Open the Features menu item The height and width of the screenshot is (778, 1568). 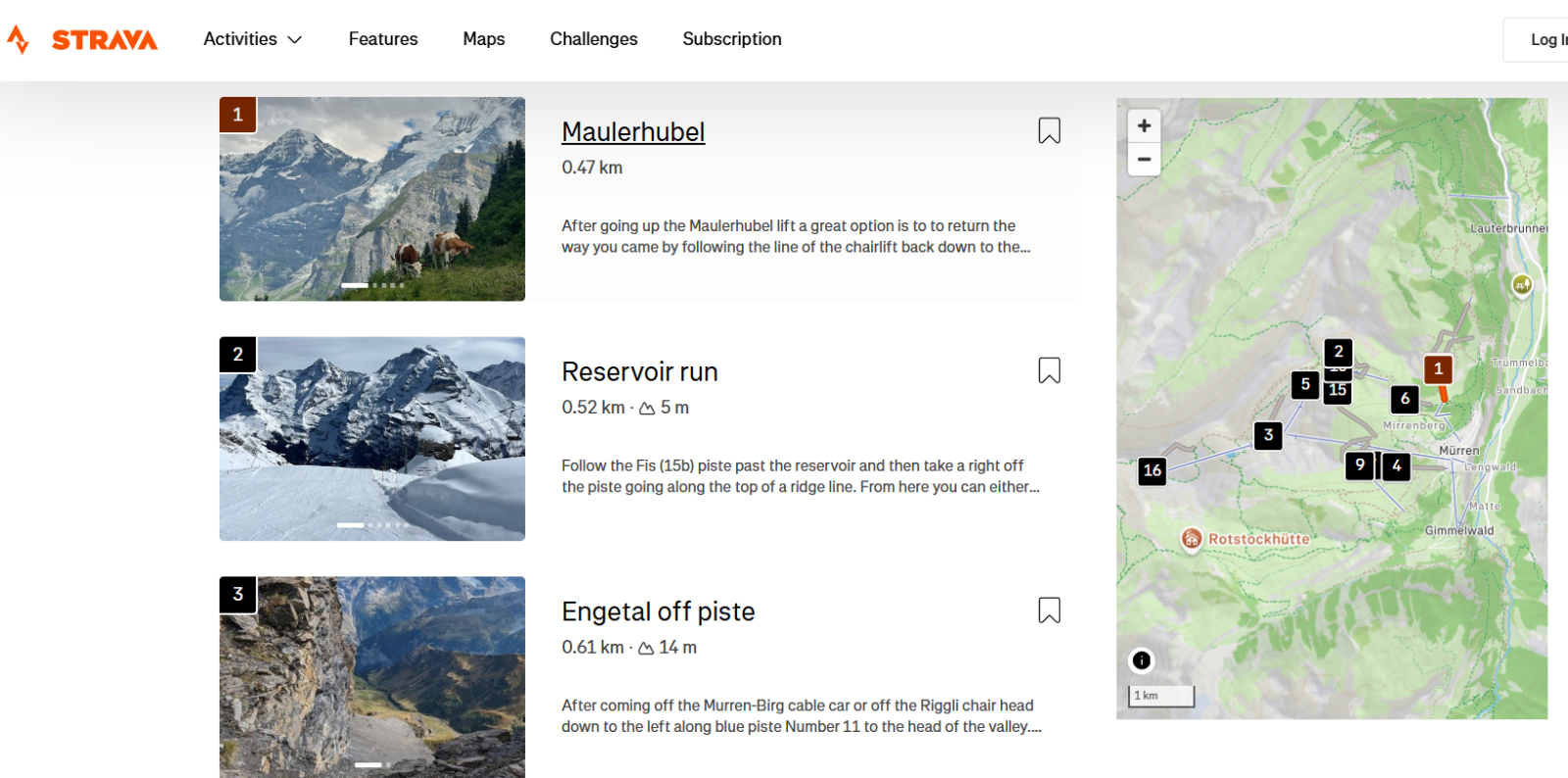point(383,39)
